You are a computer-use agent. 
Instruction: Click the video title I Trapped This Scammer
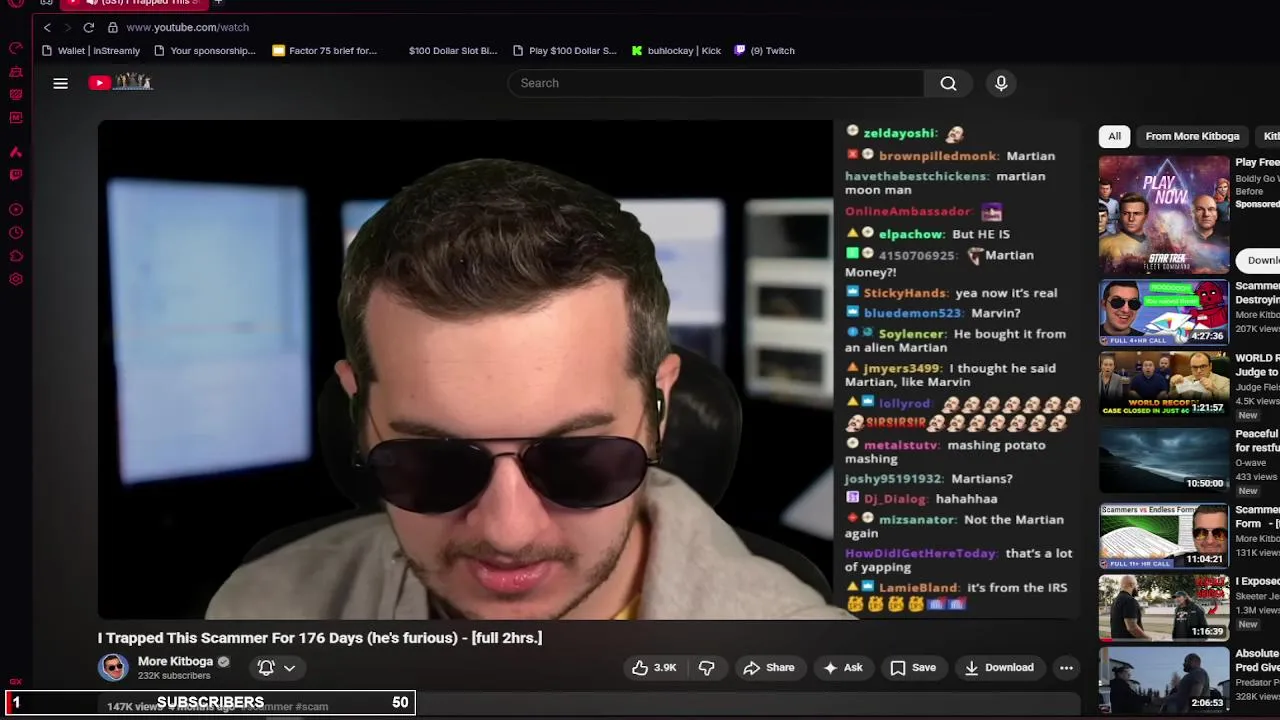pos(320,638)
